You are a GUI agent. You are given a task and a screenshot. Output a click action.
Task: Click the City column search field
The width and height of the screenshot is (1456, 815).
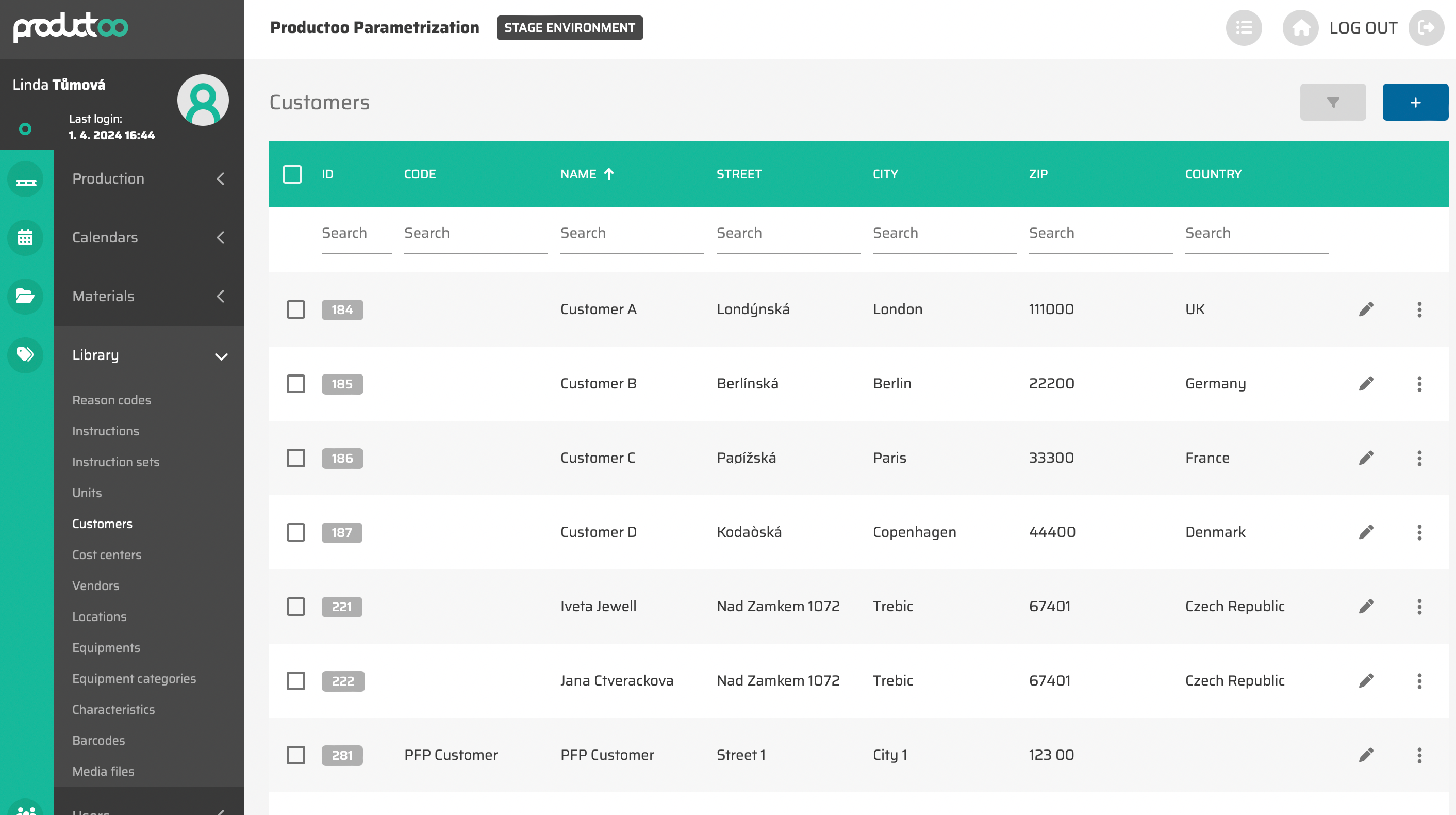tap(944, 234)
